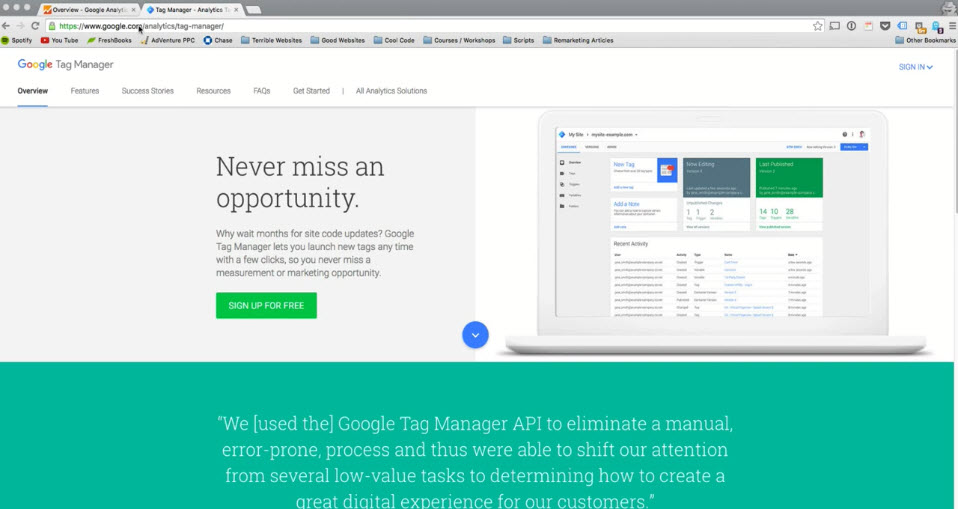Image resolution: width=958 pixels, height=509 pixels.
Task: Click the SIGN UP FOR FREE button
Action: pyautogui.click(x=266, y=305)
